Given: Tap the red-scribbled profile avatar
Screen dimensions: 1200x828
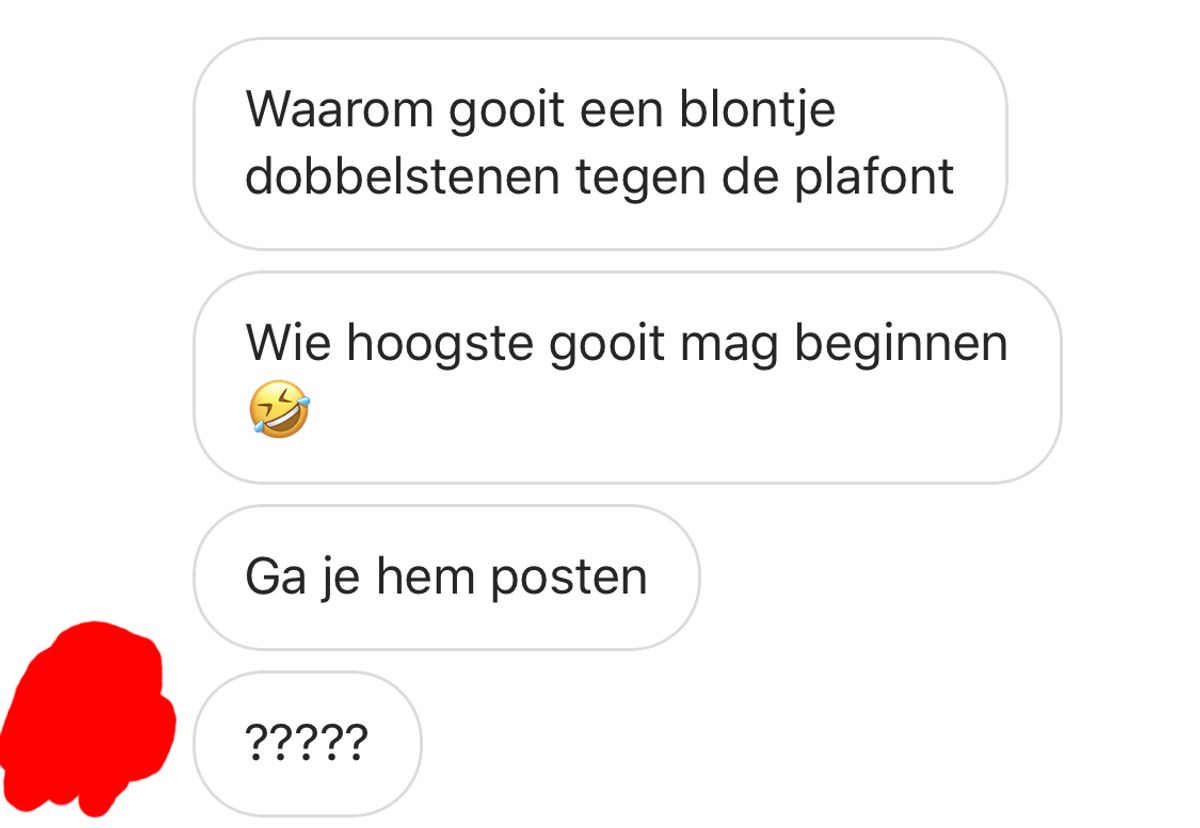Looking at the screenshot, I should [x=88, y=720].
